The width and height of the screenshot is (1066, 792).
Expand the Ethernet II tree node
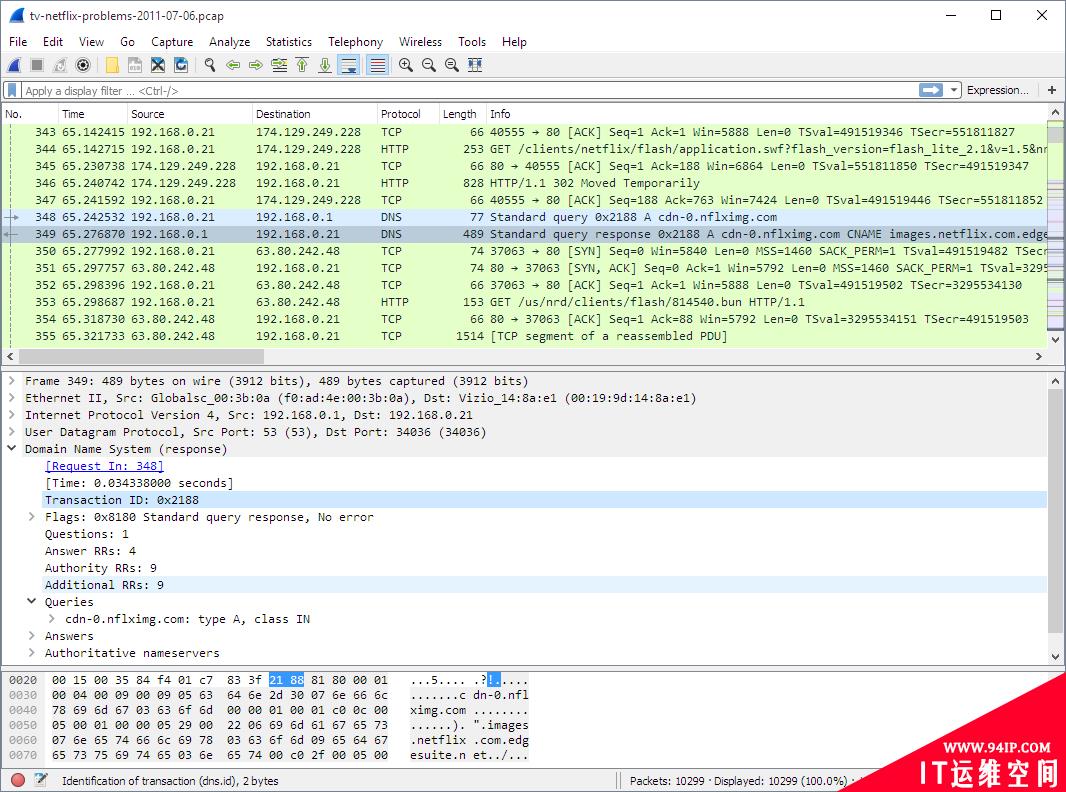[12, 398]
